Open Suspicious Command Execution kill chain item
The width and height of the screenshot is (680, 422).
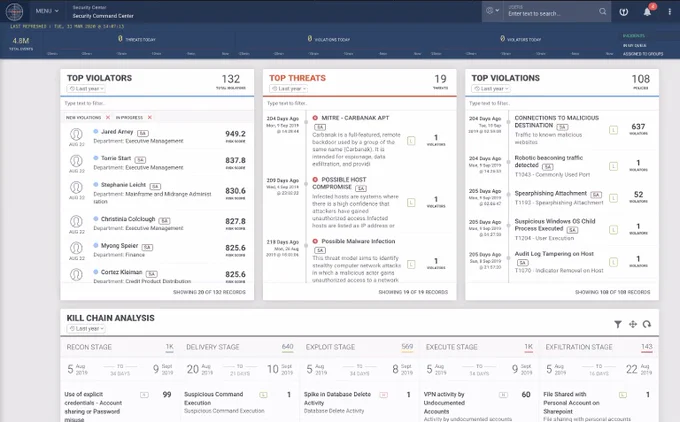(213, 398)
